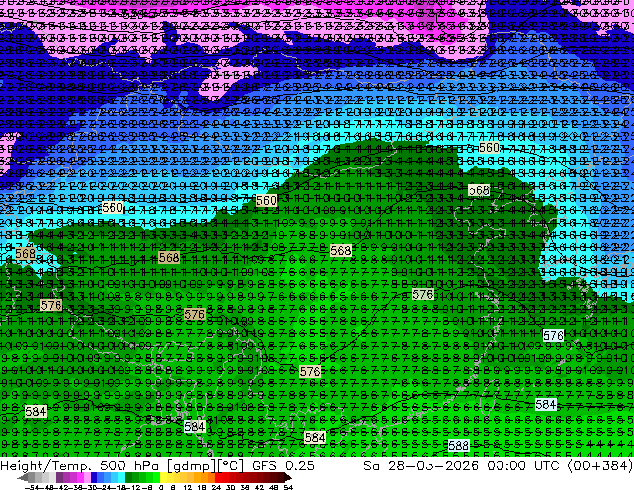Click the bright red swatch on the scale

pyautogui.click(x=218, y=477)
